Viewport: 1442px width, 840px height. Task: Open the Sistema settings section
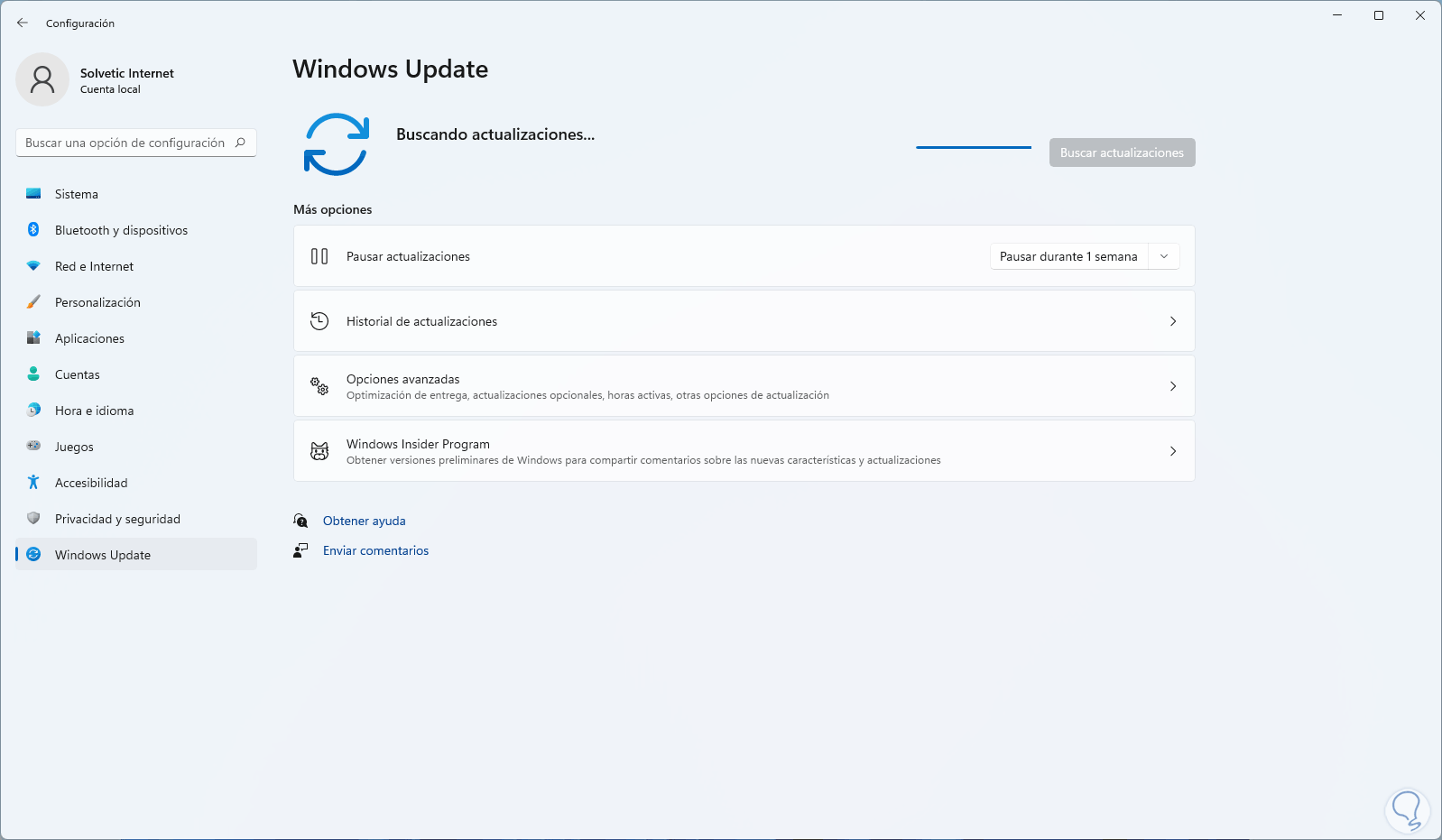point(136,194)
